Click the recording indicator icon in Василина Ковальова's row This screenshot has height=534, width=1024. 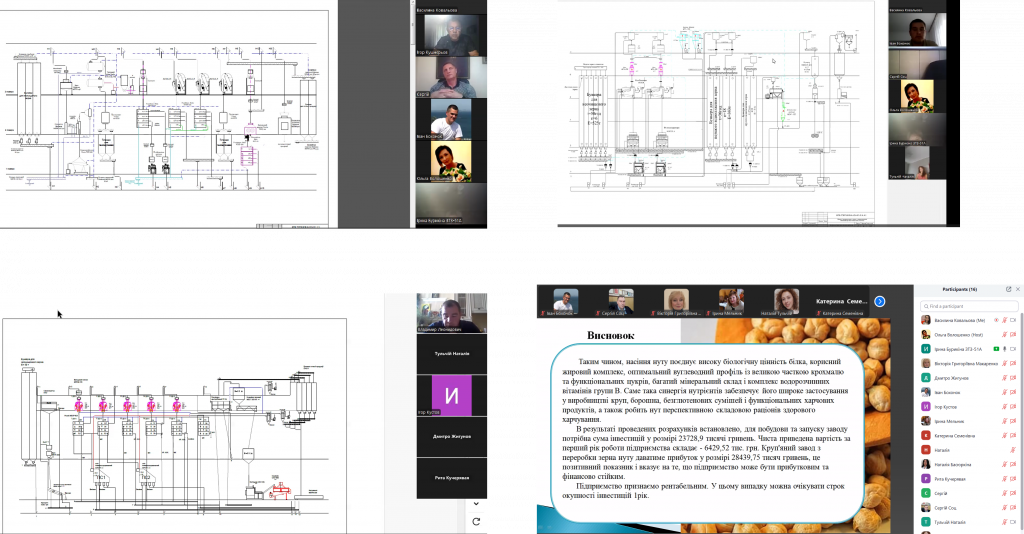[x=996, y=321]
